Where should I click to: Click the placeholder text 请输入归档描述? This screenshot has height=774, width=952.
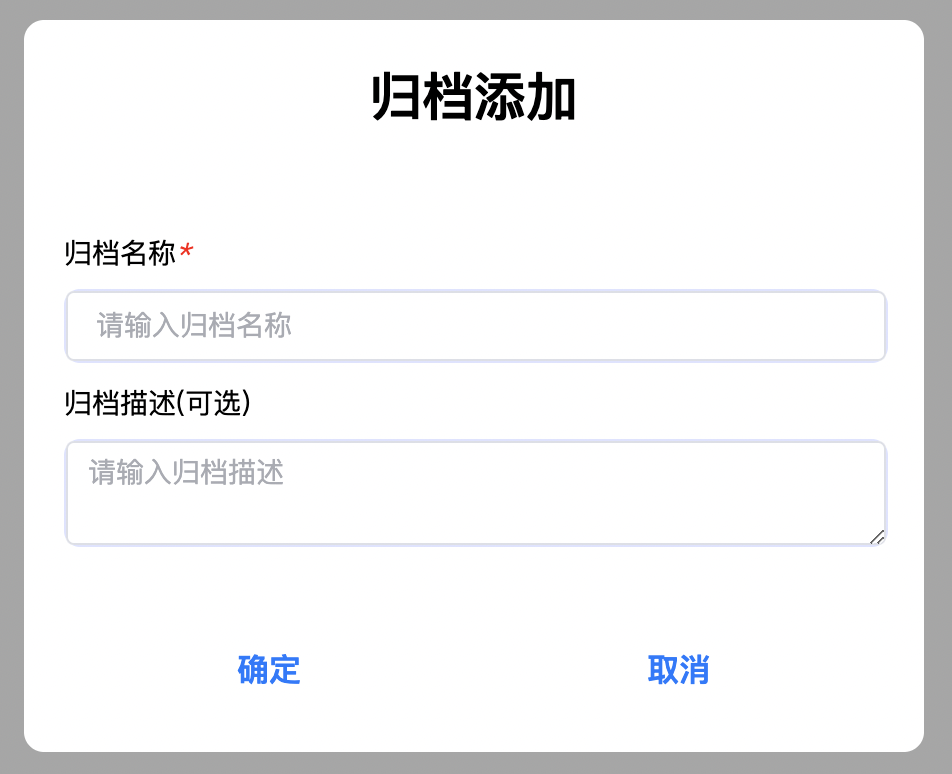point(187,472)
